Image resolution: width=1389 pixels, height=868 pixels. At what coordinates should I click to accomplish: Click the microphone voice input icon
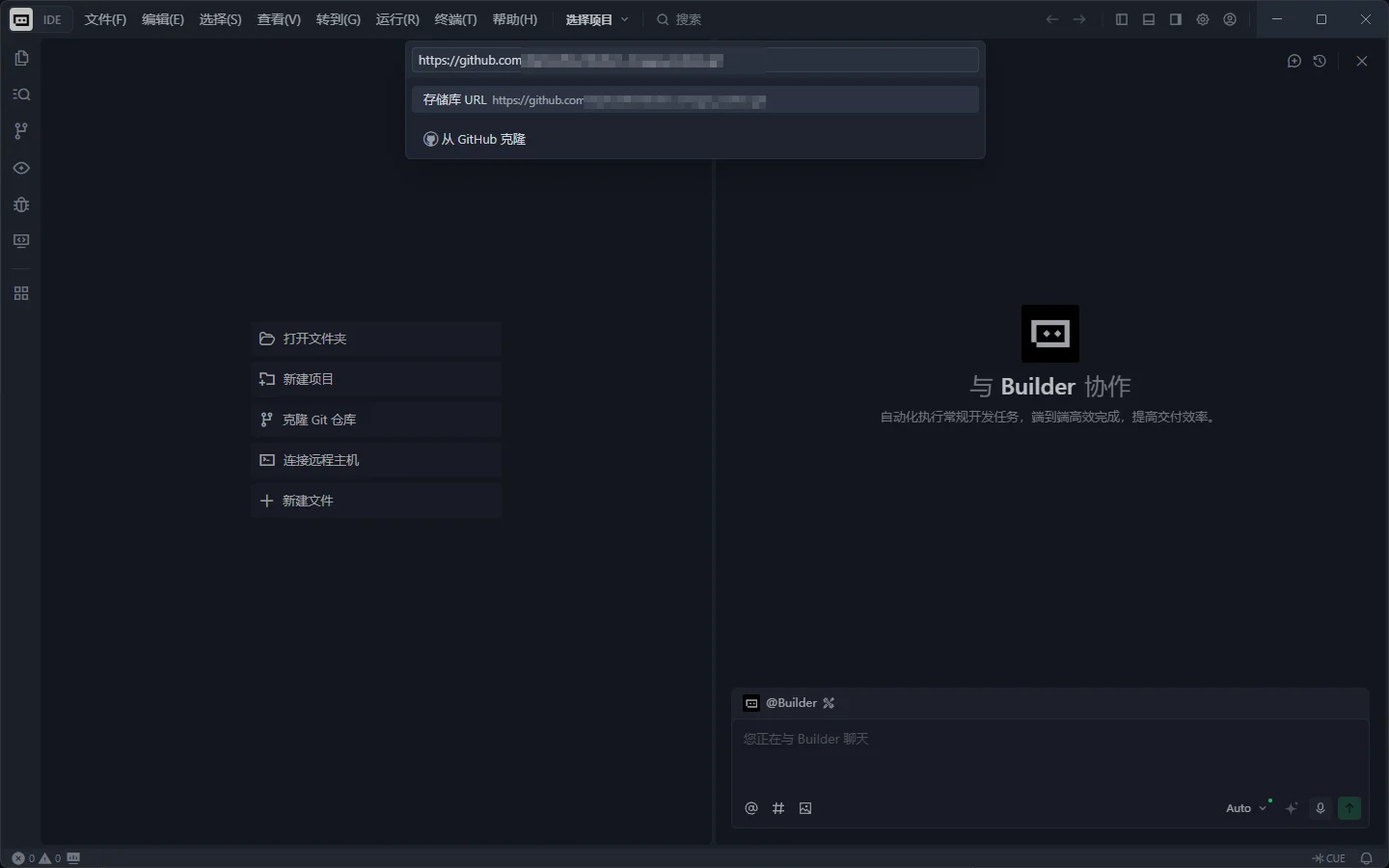coord(1321,808)
